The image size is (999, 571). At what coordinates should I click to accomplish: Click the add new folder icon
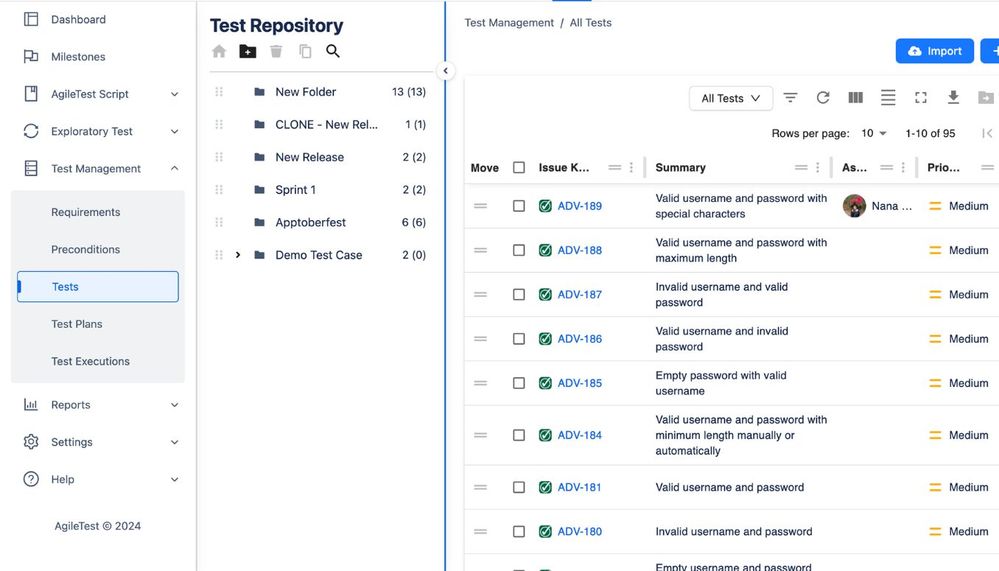pyautogui.click(x=247, y=52)
